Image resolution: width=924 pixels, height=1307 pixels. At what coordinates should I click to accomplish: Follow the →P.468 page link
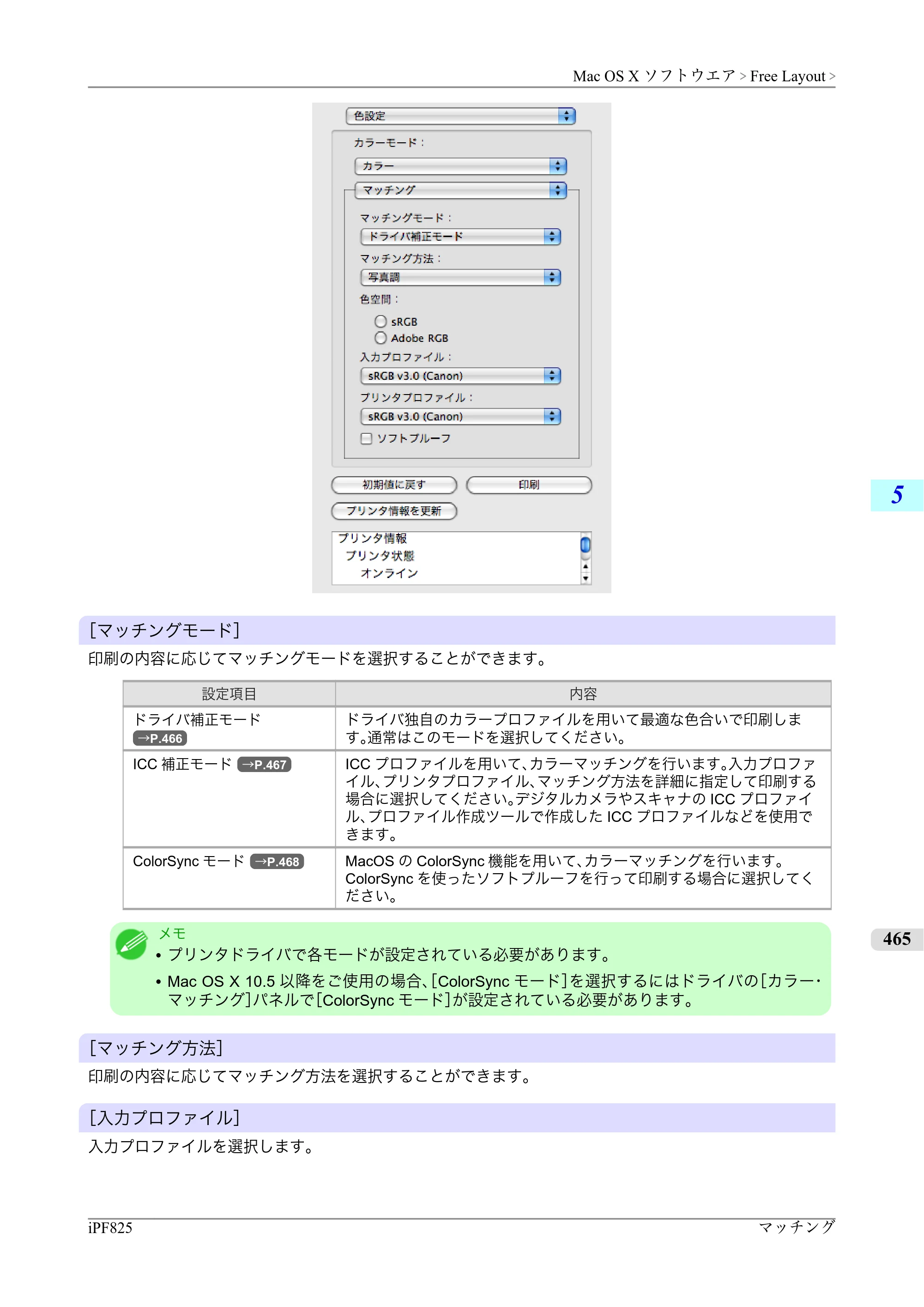coord(277,862)
